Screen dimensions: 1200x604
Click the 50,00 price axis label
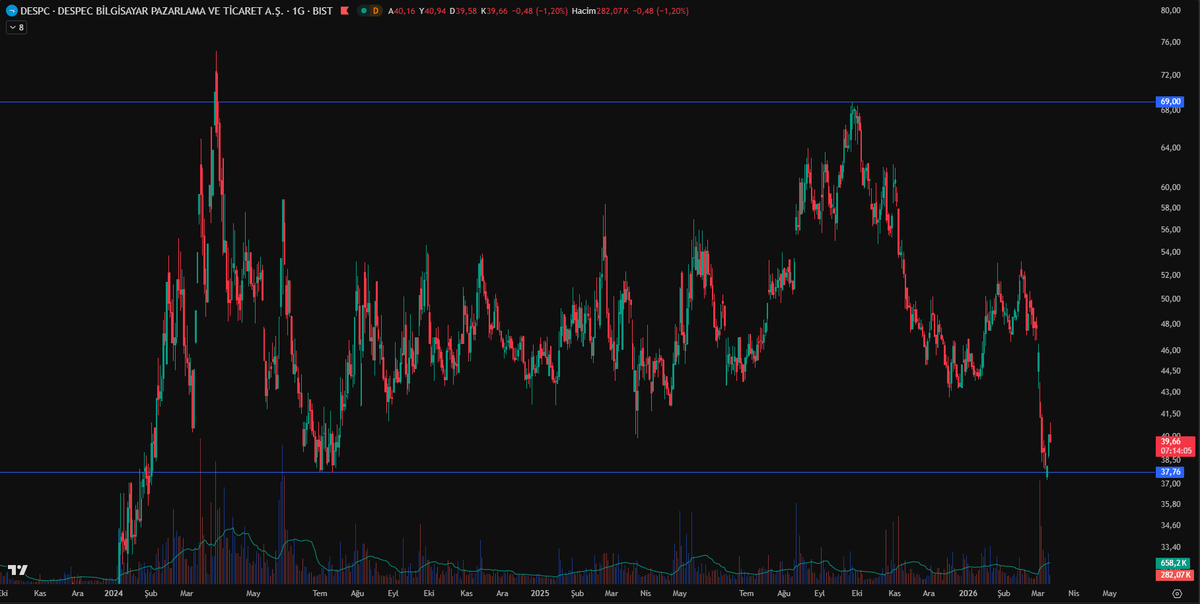point(1170,299)
